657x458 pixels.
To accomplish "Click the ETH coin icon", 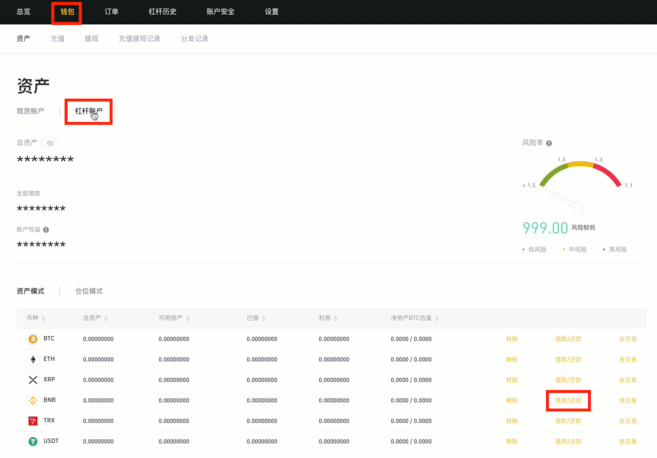I will (33, 359).
